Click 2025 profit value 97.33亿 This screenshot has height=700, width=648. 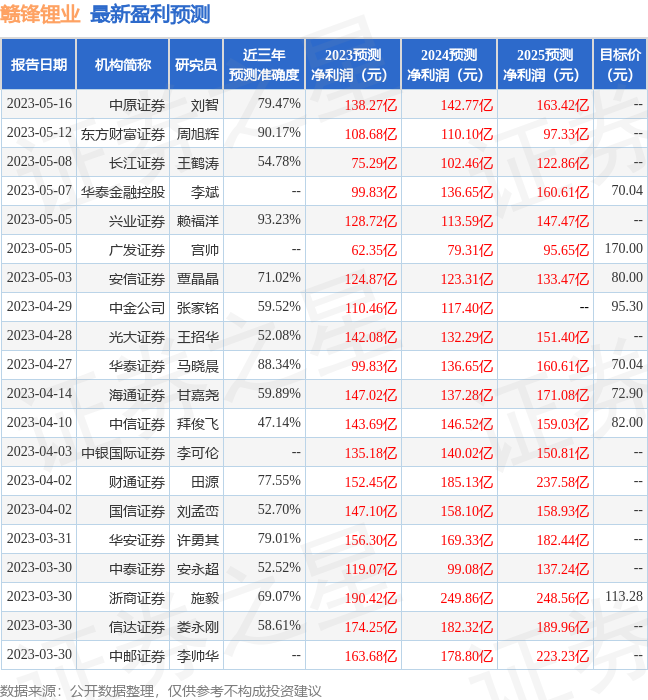(x=566, y=134)
